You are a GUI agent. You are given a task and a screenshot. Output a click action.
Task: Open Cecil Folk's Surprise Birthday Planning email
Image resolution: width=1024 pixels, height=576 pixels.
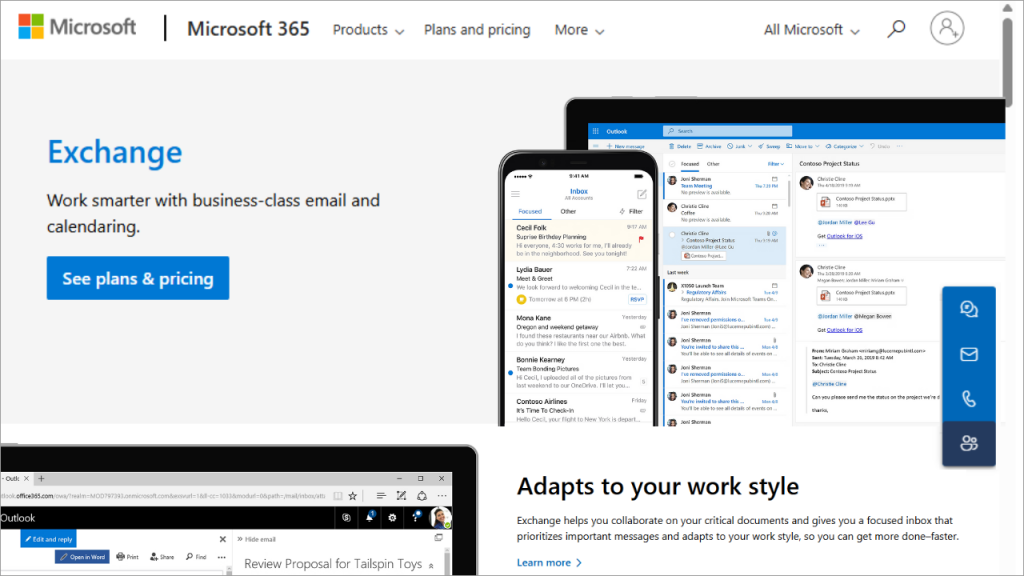pos(580,240)
